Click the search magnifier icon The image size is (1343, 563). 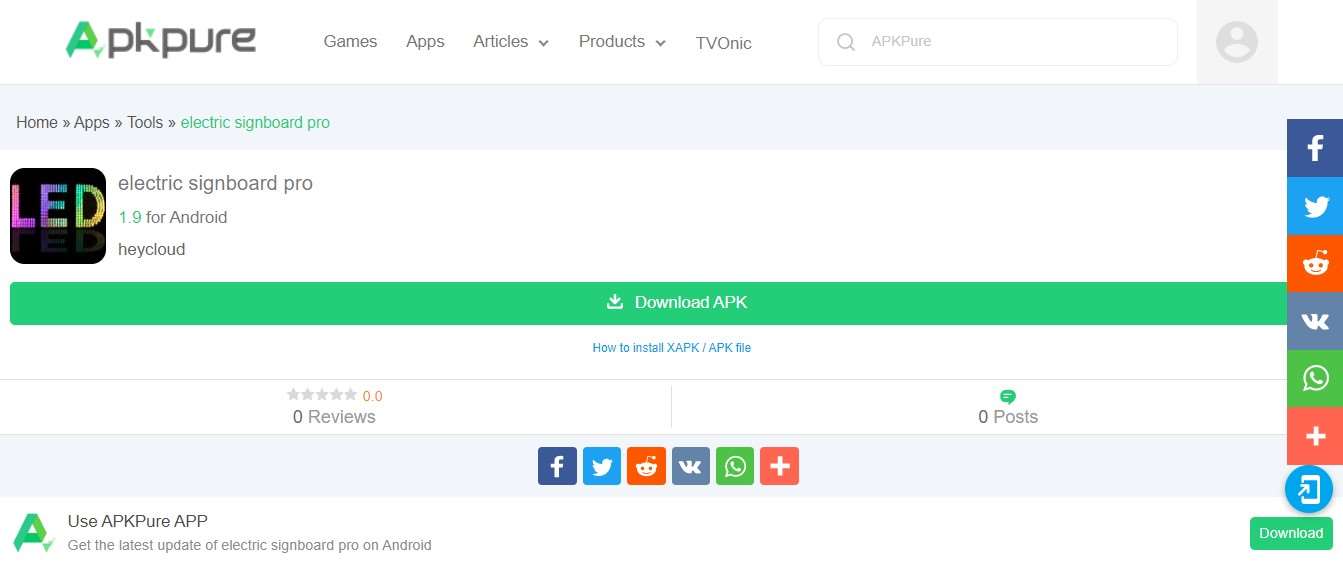point(846,42)
